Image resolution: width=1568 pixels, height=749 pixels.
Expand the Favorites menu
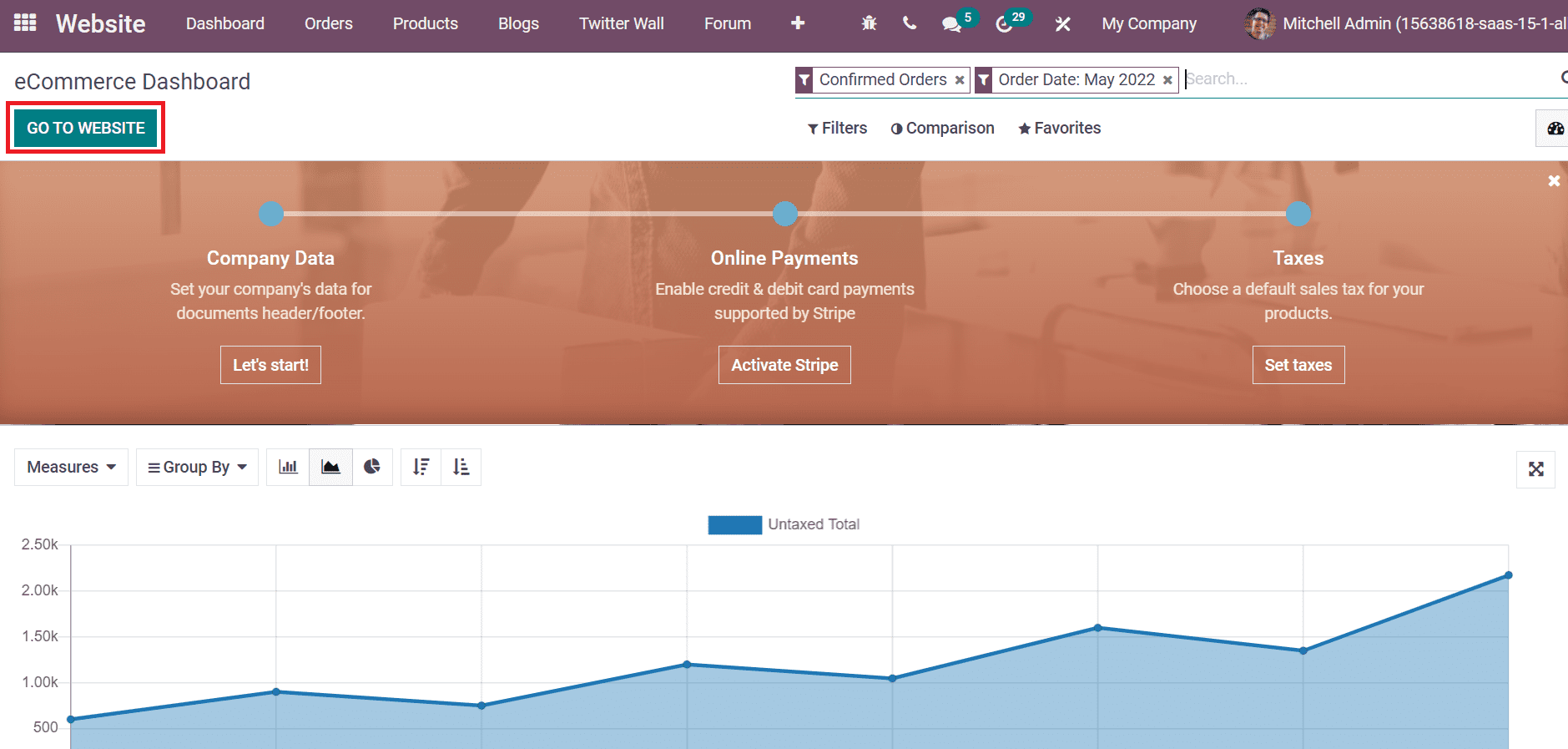[x=1059, y=128]
